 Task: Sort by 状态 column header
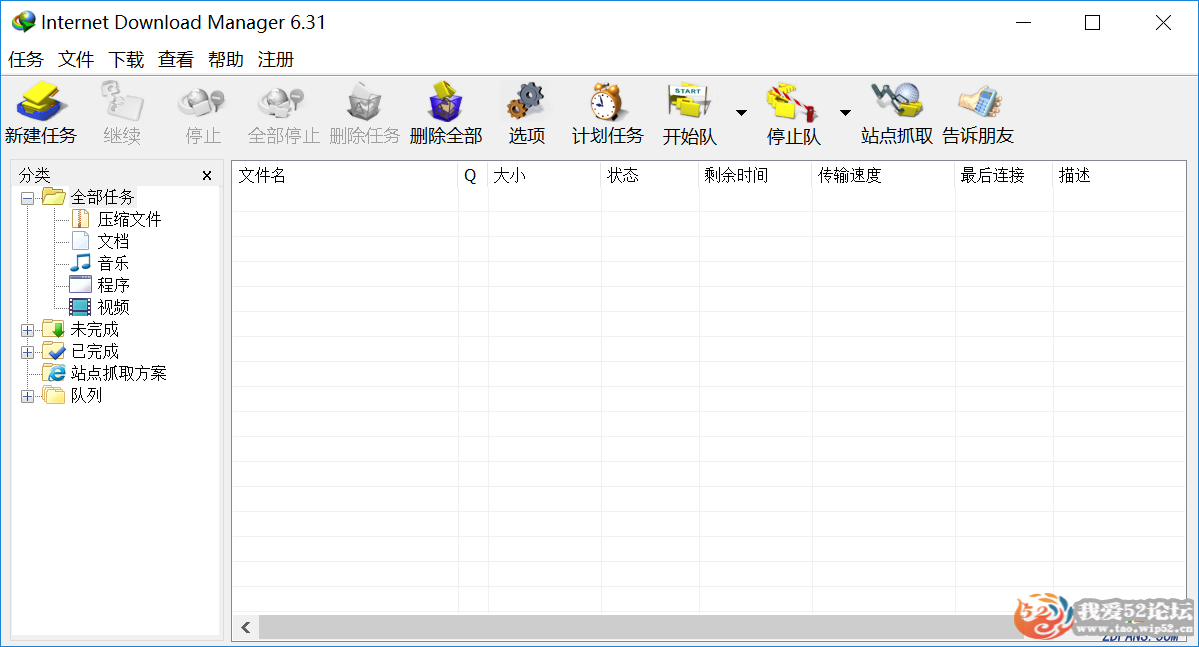pos(650,175)
